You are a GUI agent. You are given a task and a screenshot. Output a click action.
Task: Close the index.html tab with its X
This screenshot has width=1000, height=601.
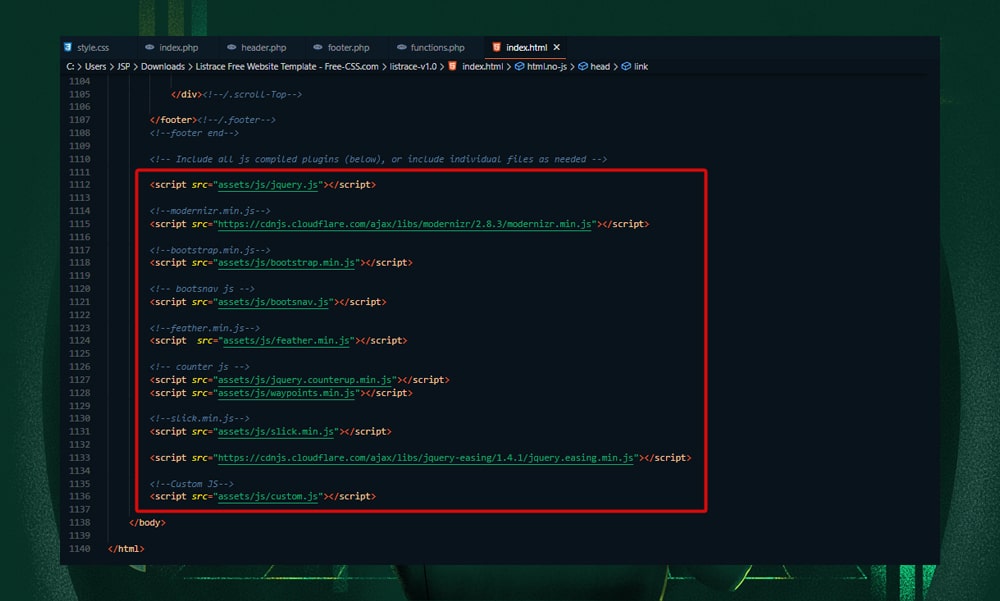point(557,46)
